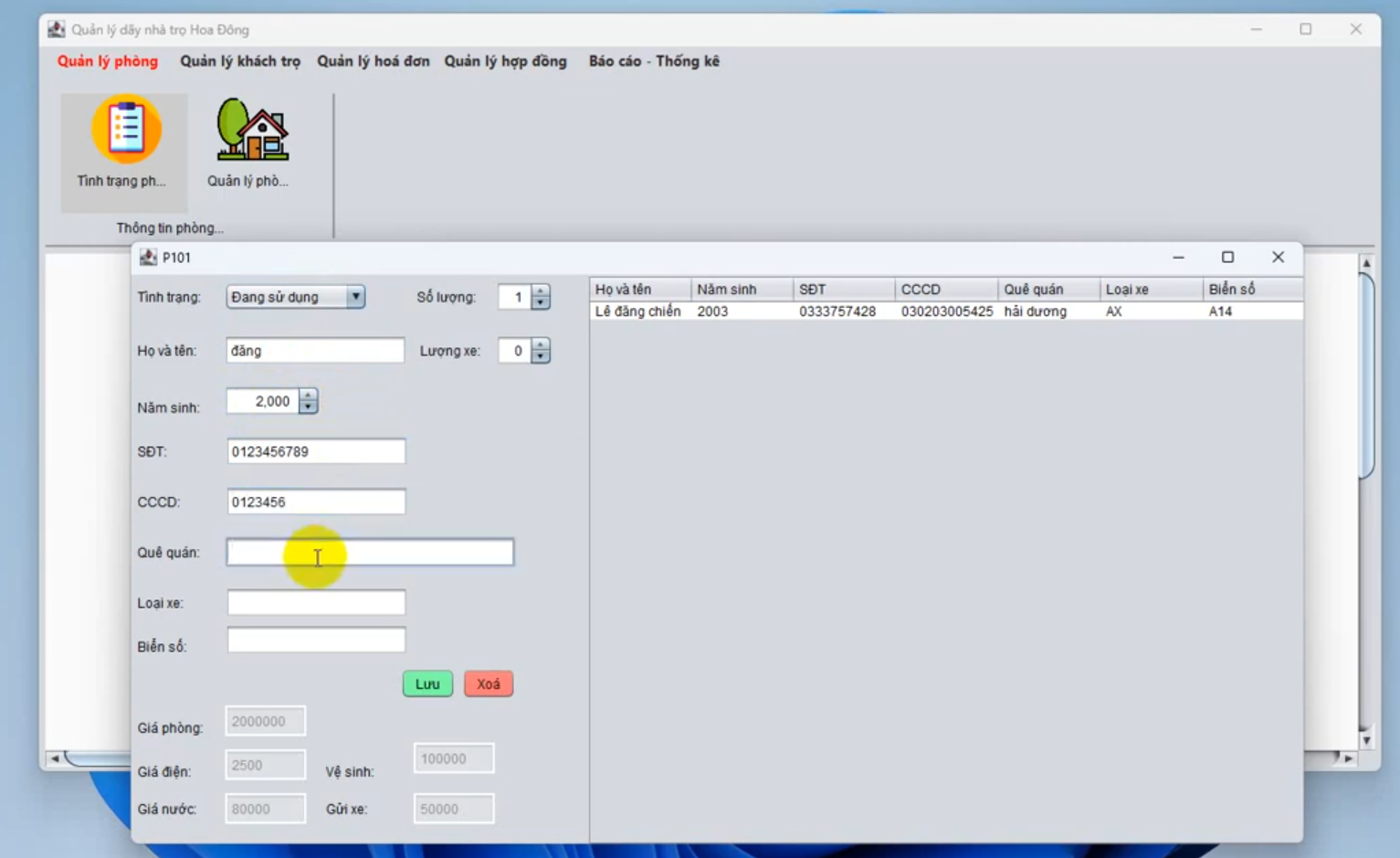
Task: Sort by the Biển số column header
Action: point(1253,290)
